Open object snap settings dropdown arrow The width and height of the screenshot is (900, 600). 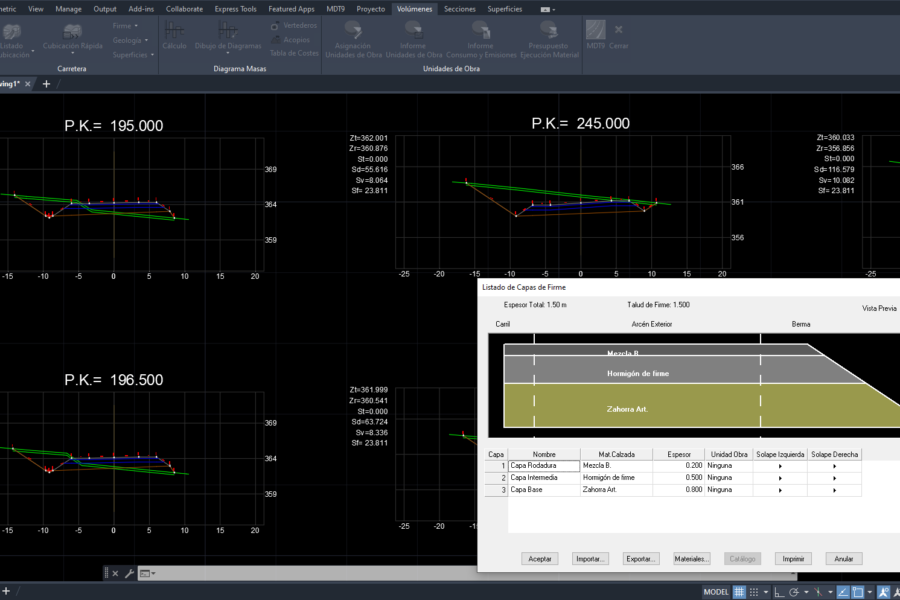(870, 592)
